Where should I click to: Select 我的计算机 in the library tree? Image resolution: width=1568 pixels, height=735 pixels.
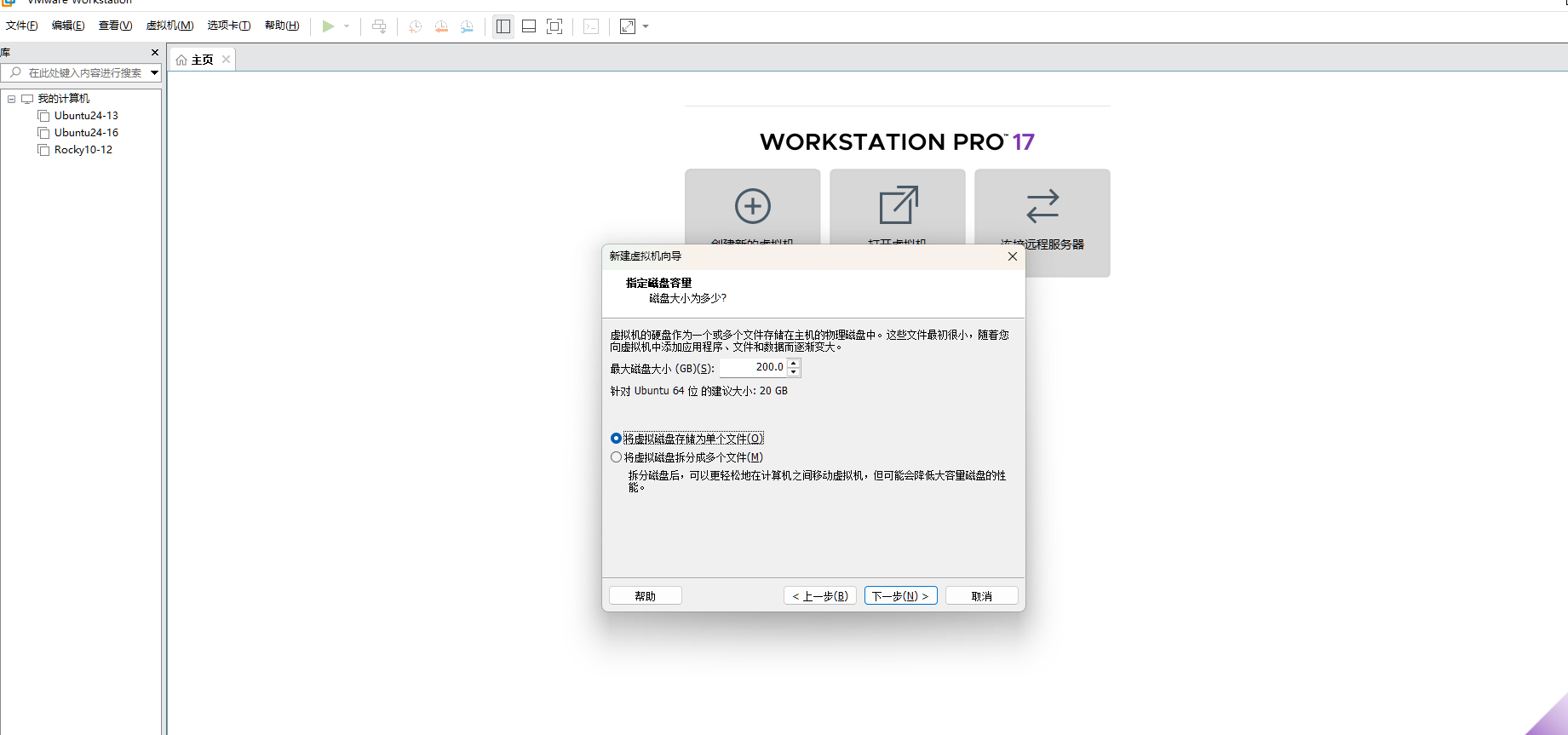point(64,99)
